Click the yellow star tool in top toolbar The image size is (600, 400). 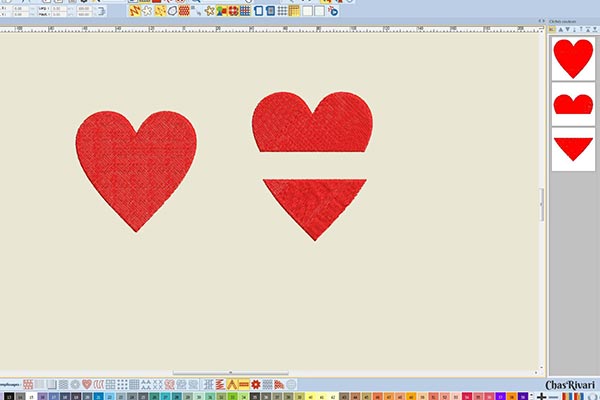209,11
